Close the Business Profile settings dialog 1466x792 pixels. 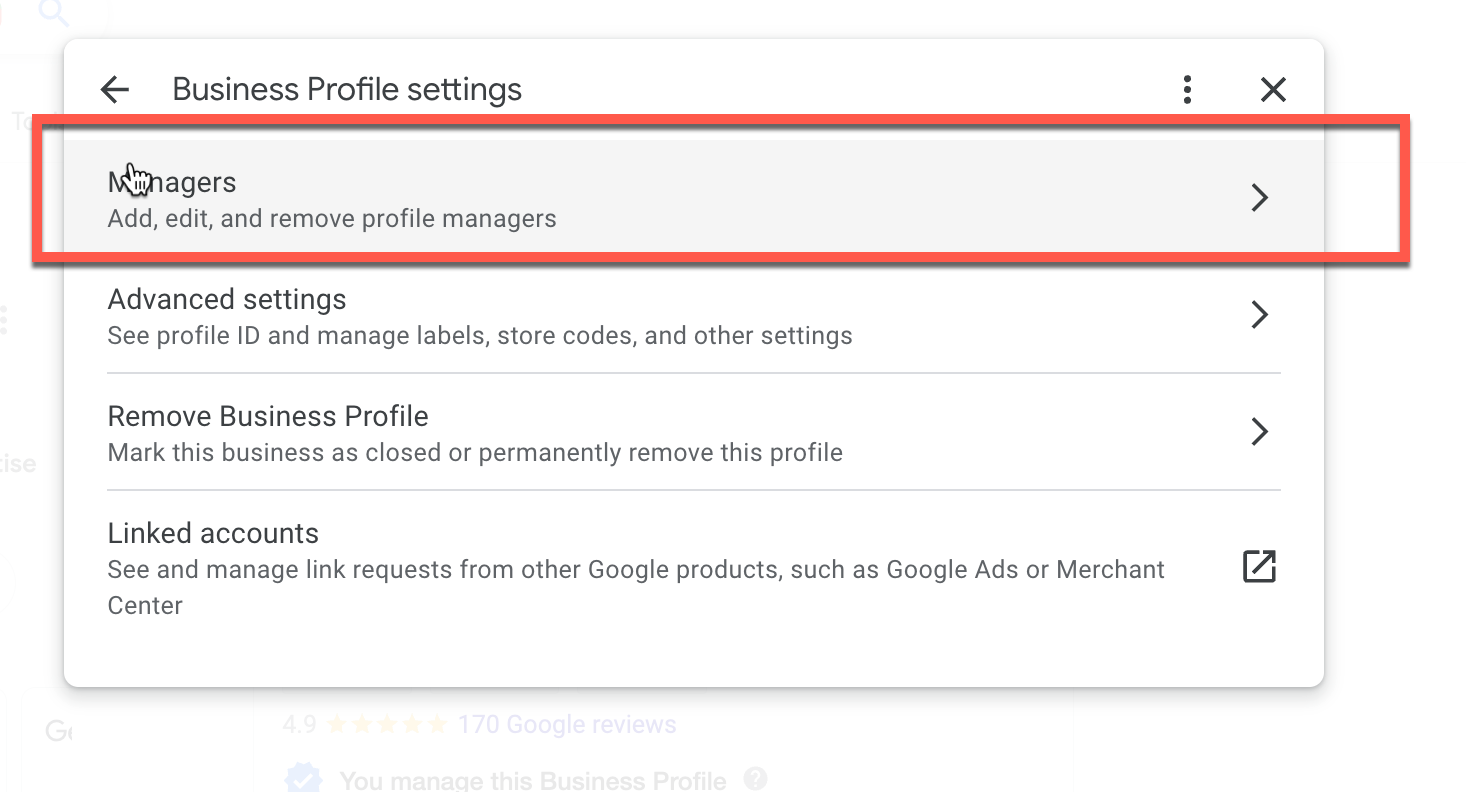(1272, 90)
